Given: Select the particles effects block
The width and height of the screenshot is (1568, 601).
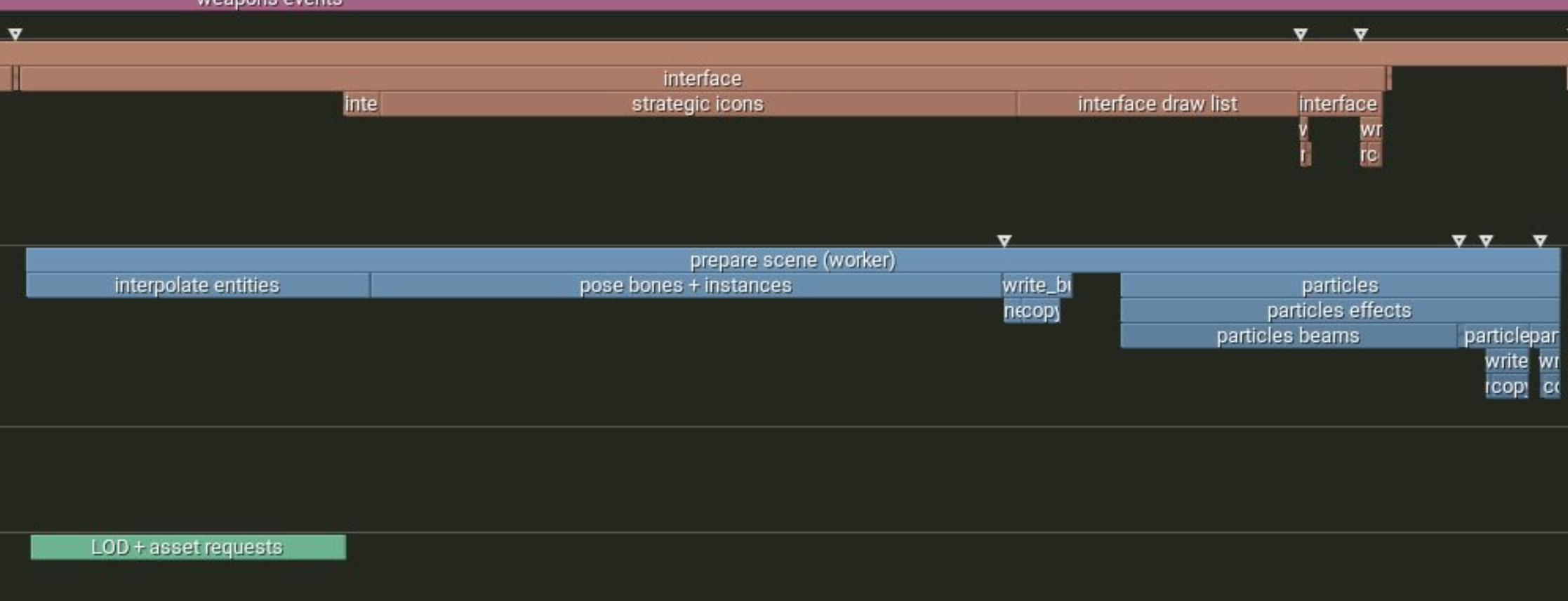Looking at the screenshot, I should coord(1339,310).
